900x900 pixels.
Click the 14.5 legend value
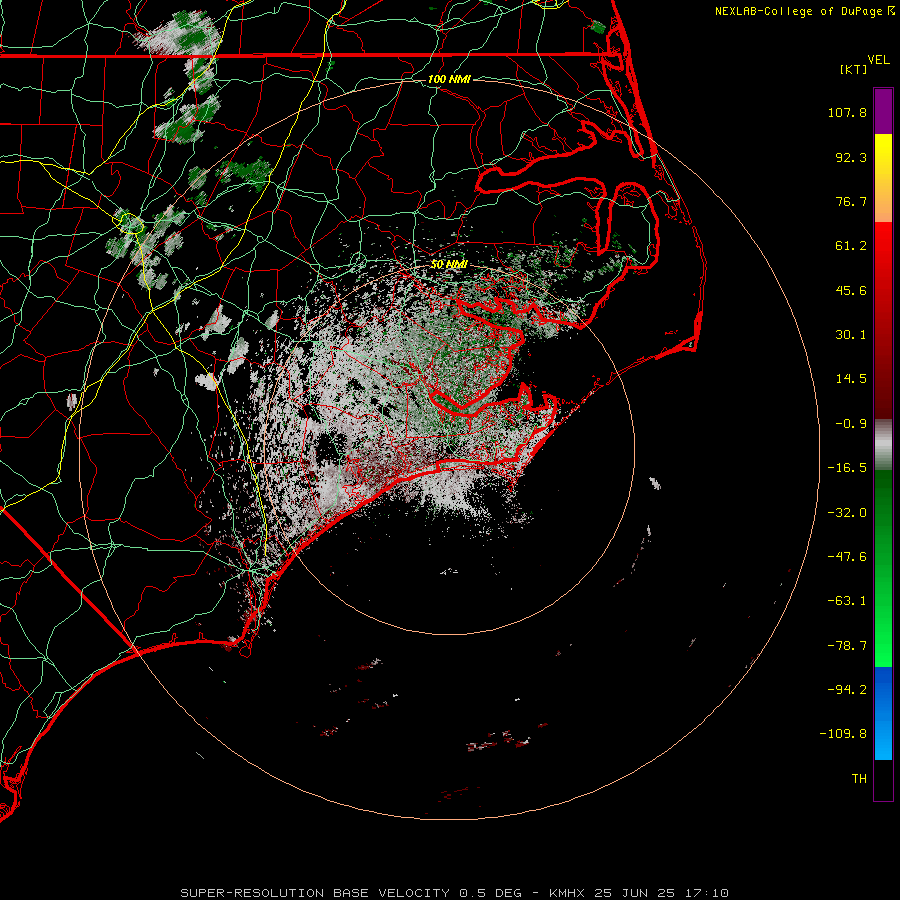[851, 379]
